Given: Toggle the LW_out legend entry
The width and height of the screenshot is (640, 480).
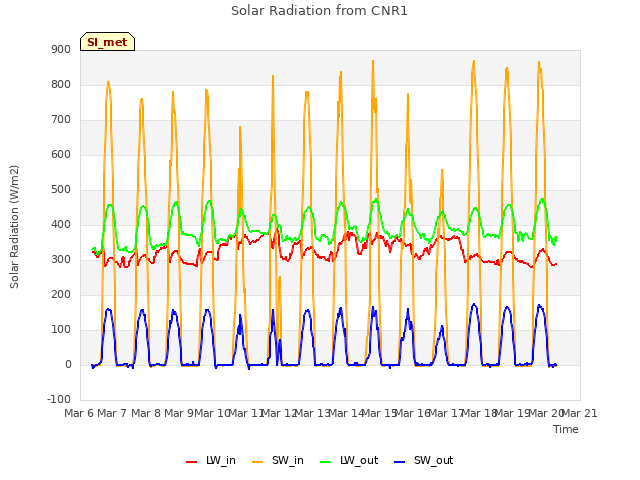Looking at the screenshot, I should click(349, 460).
